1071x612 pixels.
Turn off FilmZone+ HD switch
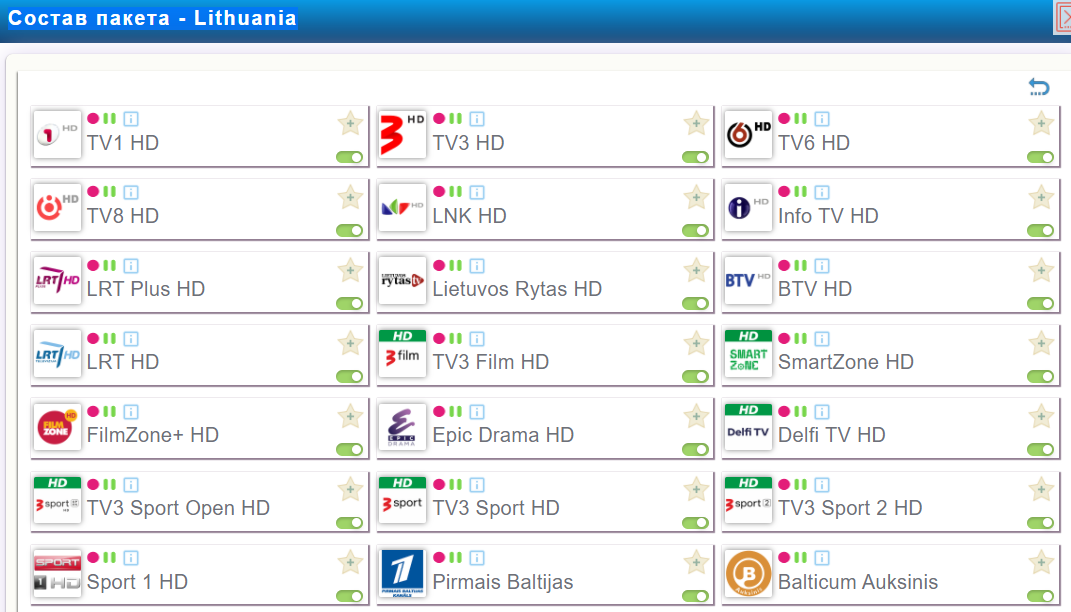[x=350, y=450]
